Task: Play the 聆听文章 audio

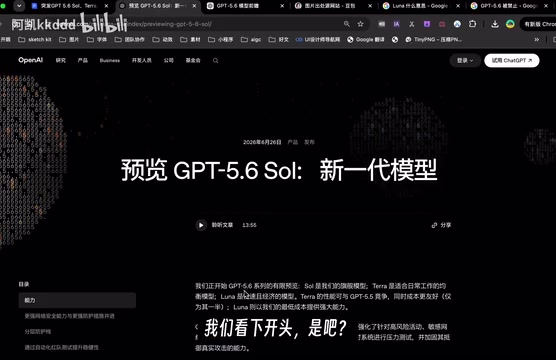Action: tap(201, 225)
